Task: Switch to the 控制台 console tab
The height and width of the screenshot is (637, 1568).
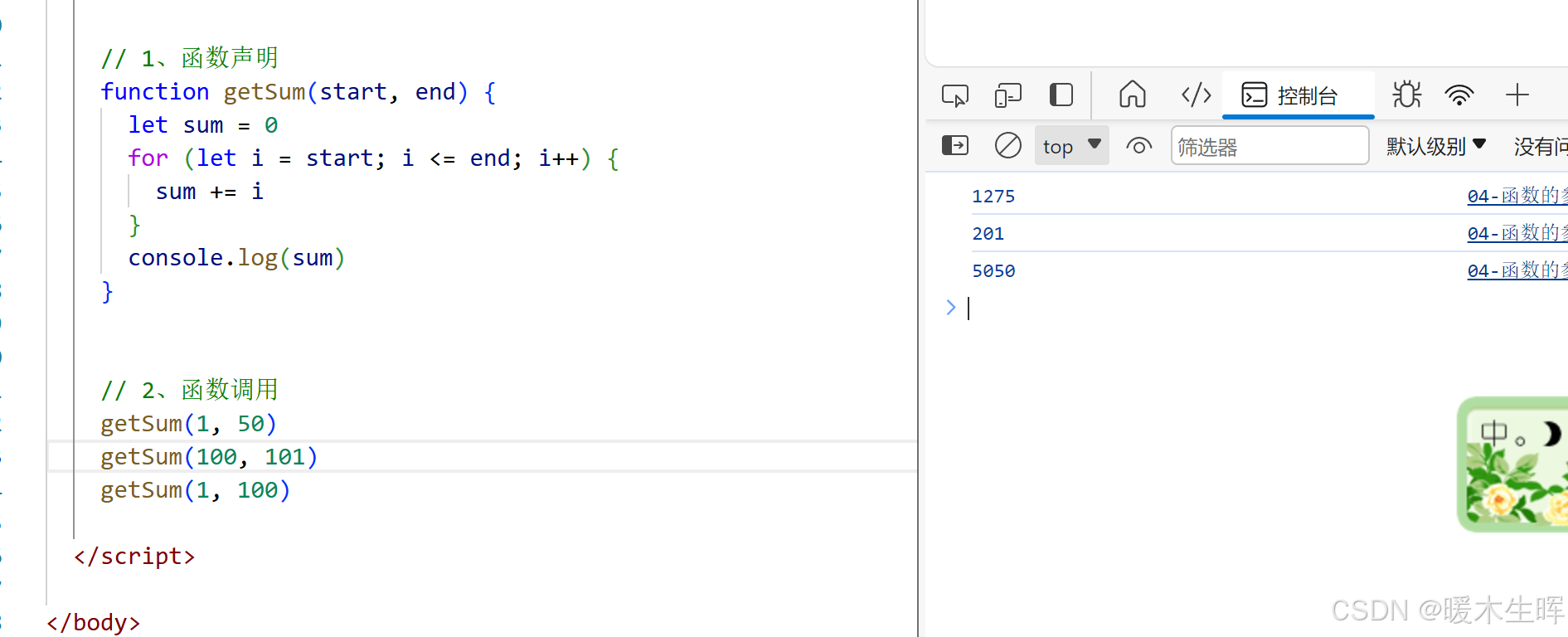Action: [1298, 95]
